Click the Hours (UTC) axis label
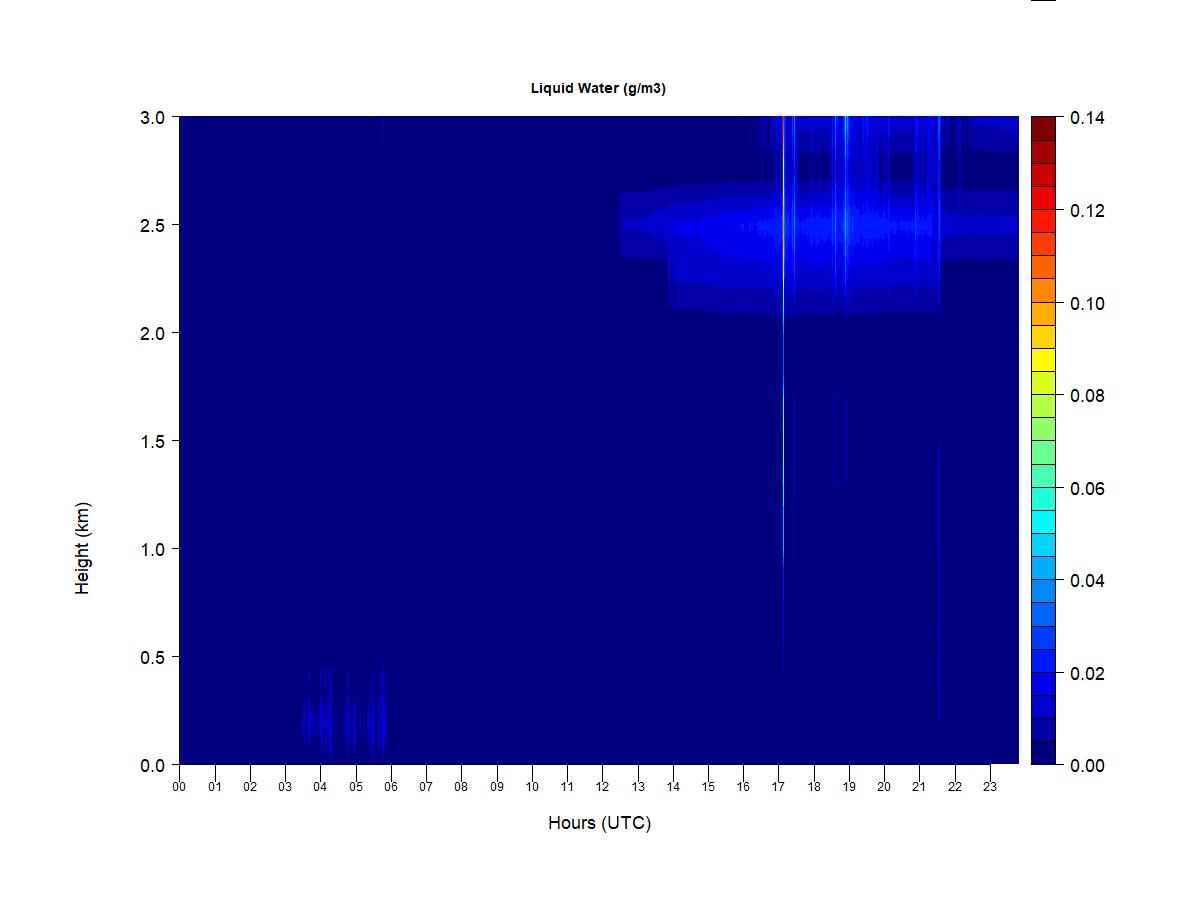1200x900 pixels. [599, 823]
